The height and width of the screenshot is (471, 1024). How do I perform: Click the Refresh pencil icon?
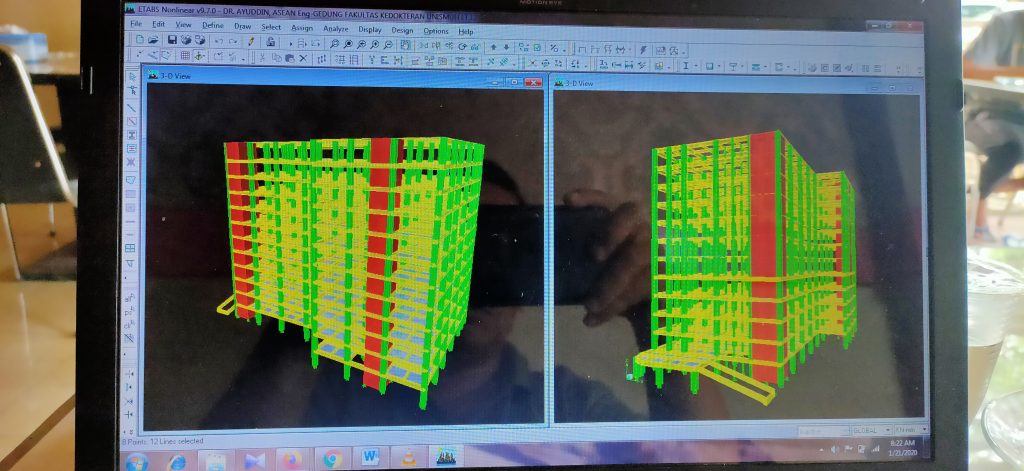coord(251,42)
